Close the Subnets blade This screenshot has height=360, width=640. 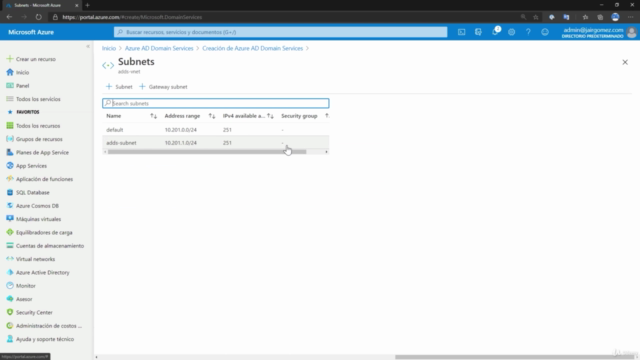[625, 62]
